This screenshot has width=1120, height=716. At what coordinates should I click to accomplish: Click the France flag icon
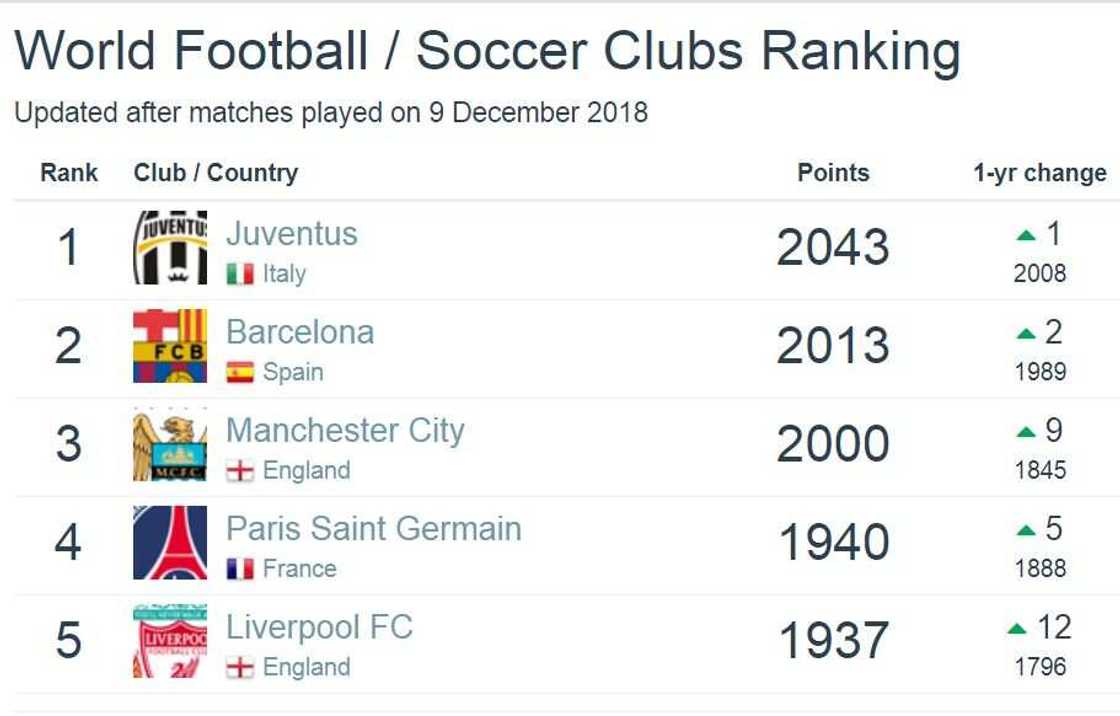pyautogui.click(x=240, y=569)
